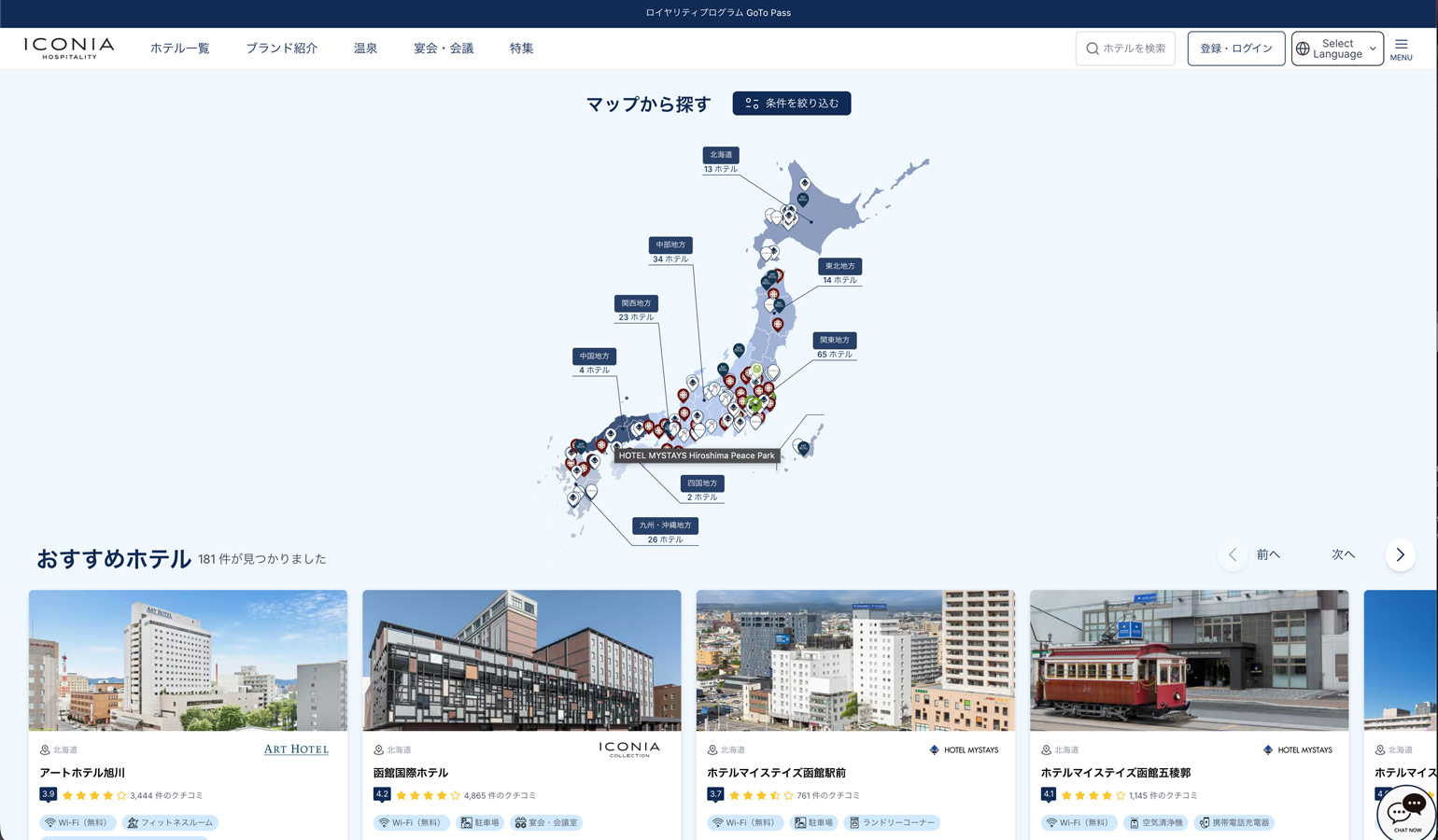Open the 宴会・会議 menu item
The width and height of the screenshot is (1438, 840).
444,49
